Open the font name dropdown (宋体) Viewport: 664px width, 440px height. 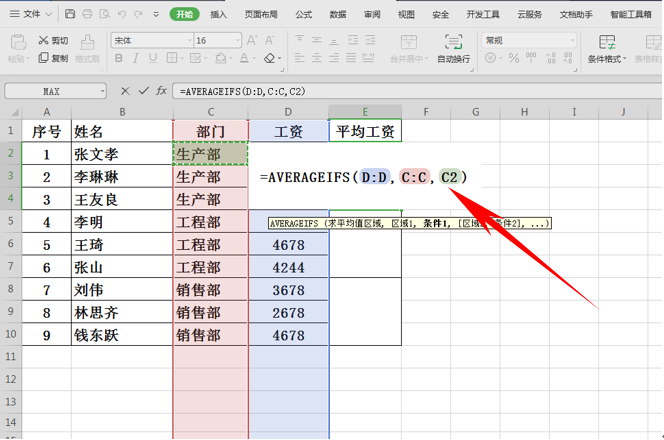[190, 41]
